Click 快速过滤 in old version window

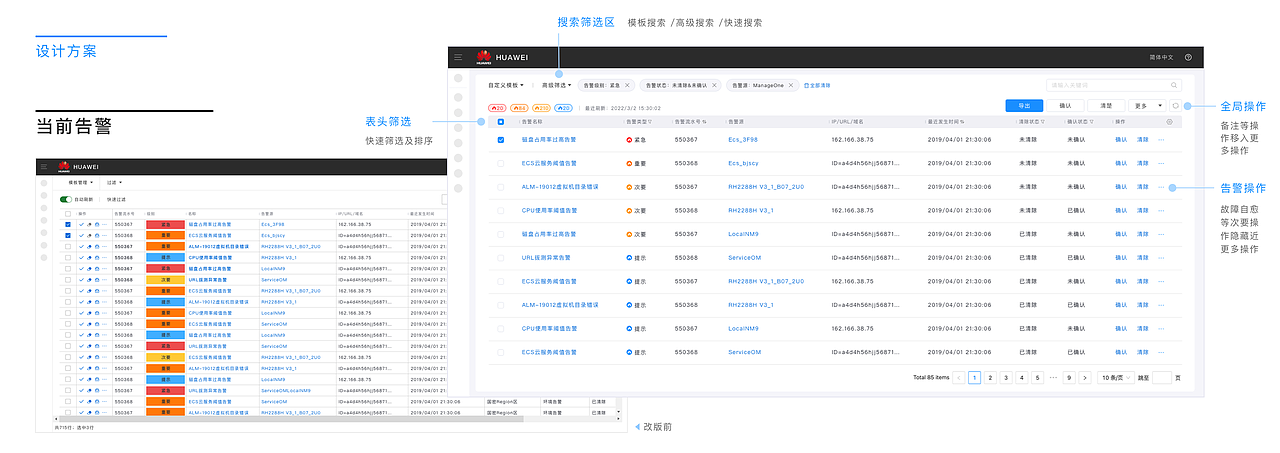click(x=116, y=199)
